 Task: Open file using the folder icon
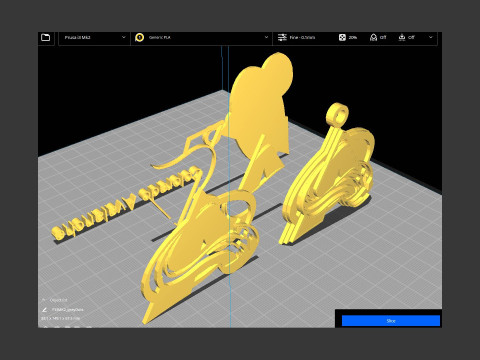point(46,37)
